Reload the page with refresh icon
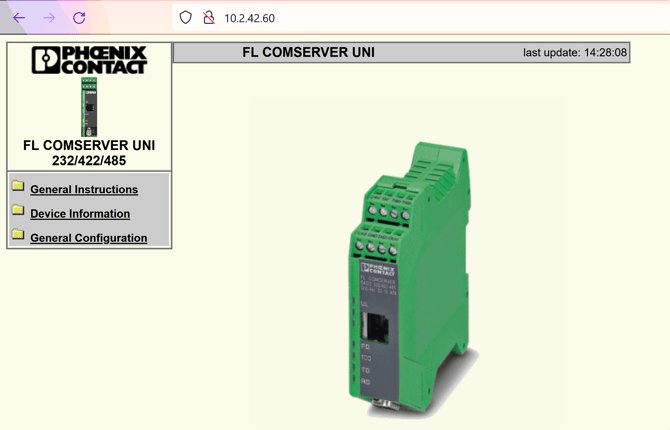 pos(79,18)
